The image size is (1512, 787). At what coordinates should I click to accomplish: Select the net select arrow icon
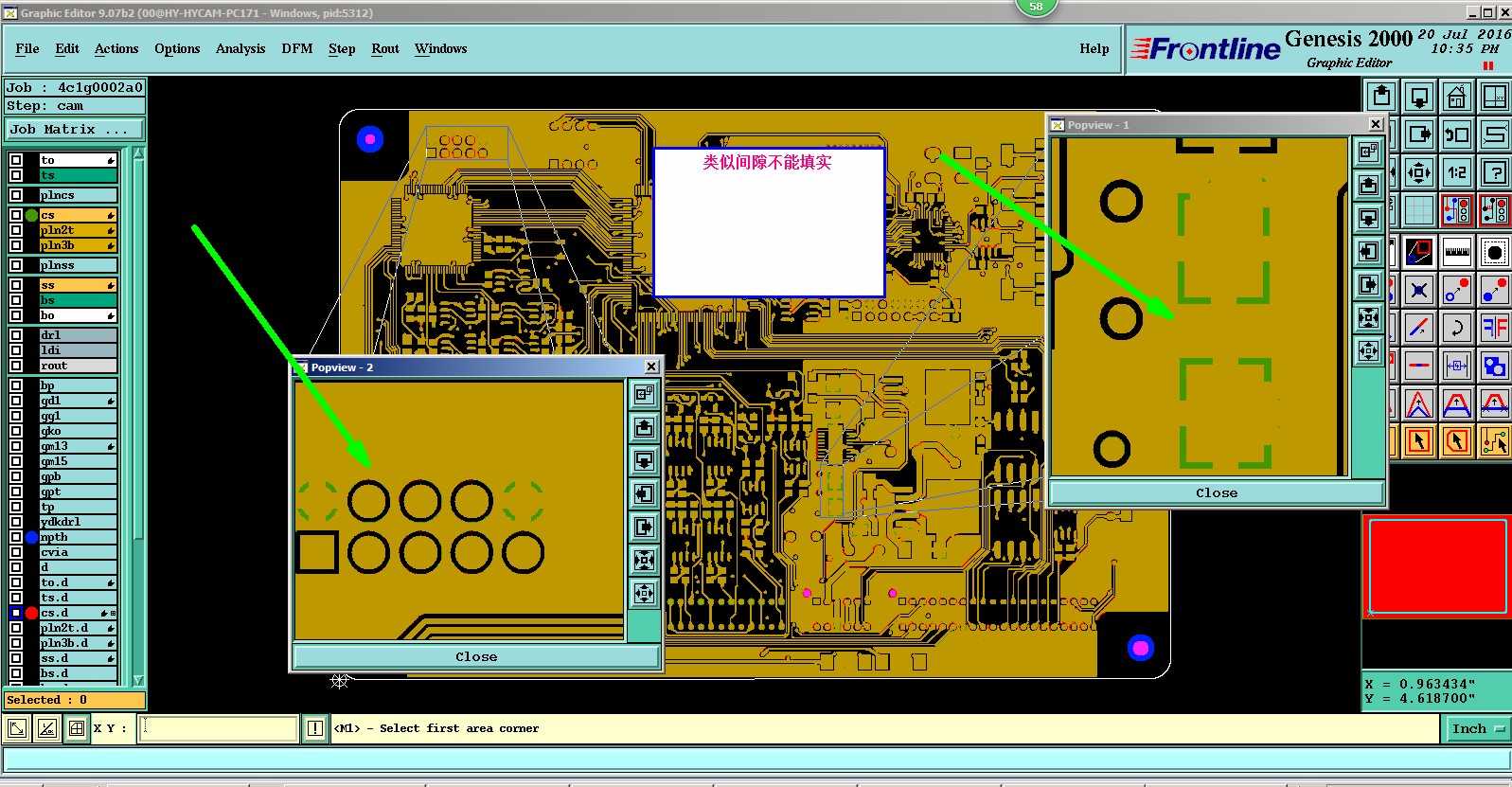click(1495, 441)
